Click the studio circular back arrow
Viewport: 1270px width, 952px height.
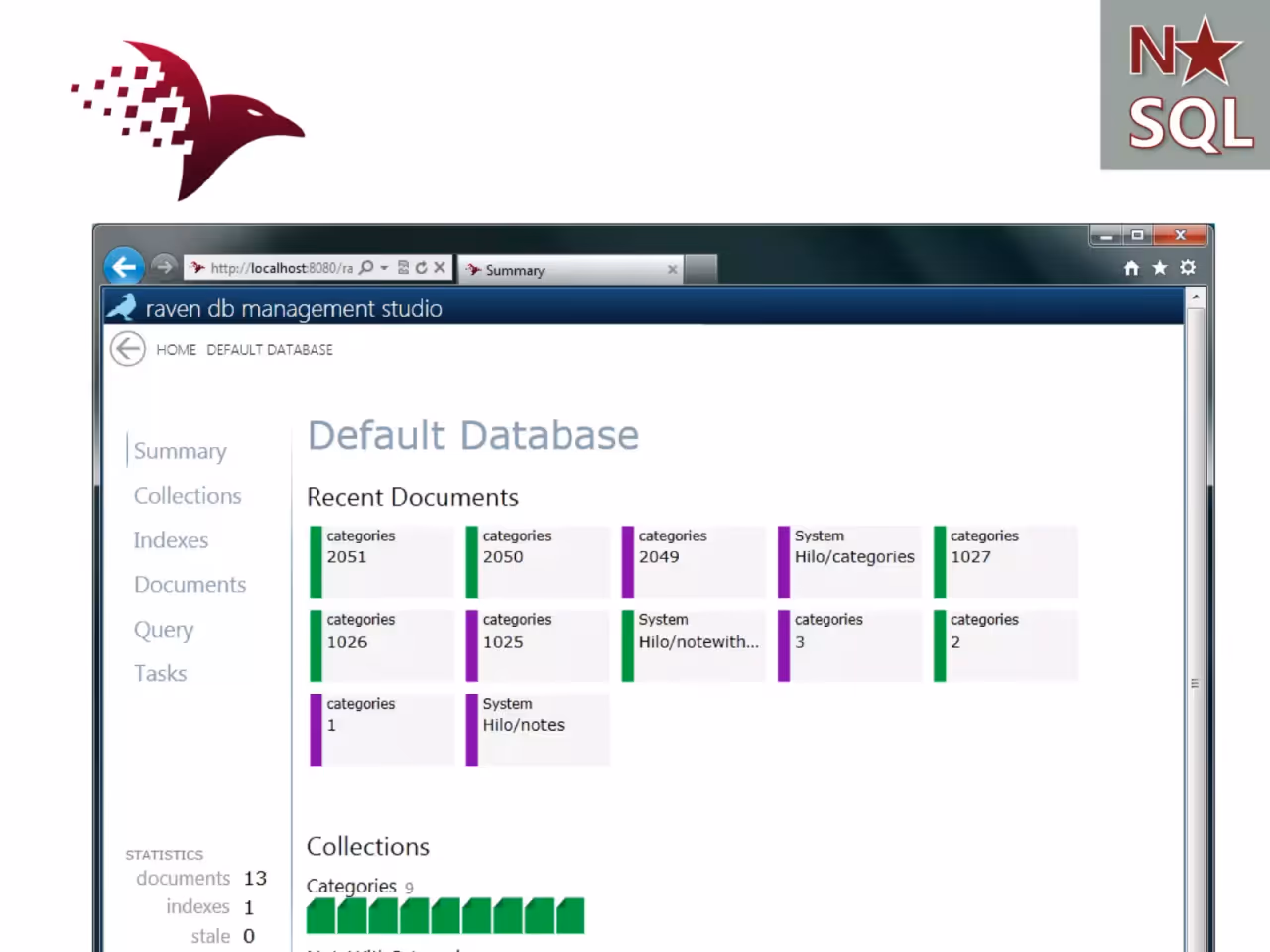coord(128,349)
